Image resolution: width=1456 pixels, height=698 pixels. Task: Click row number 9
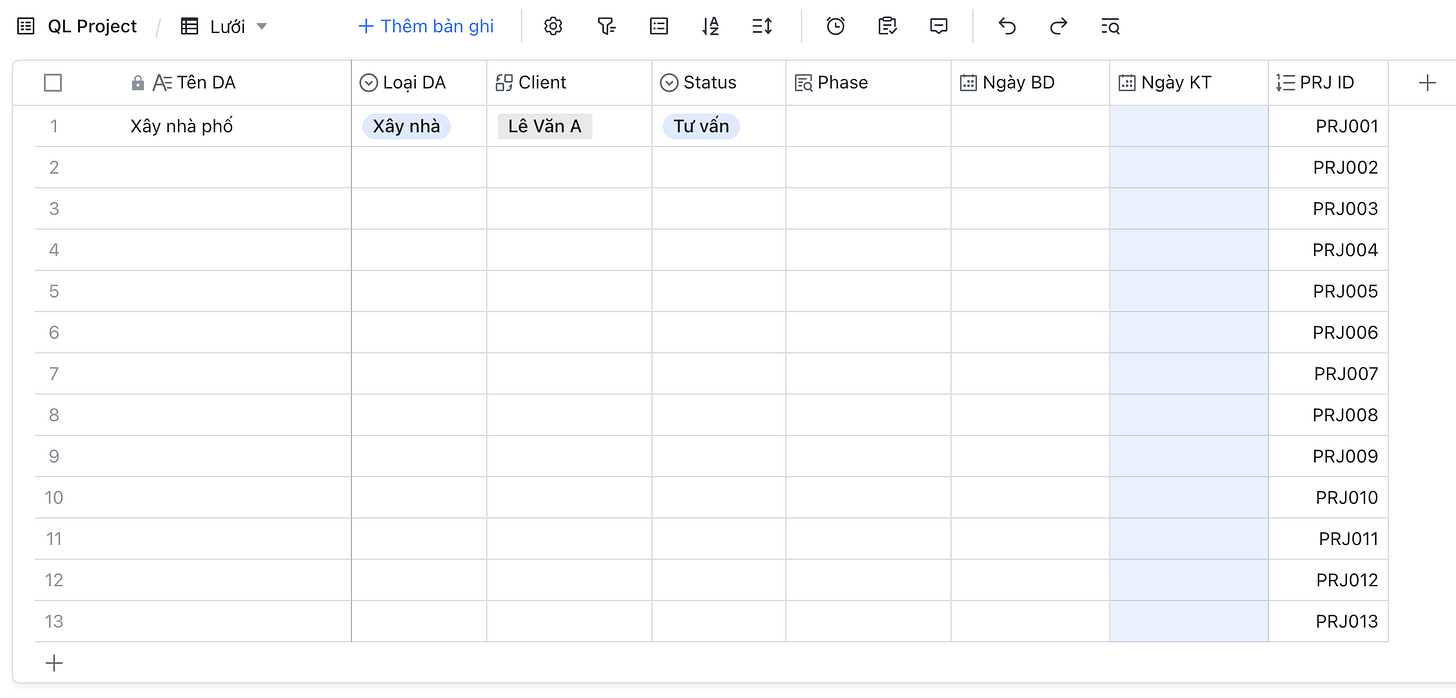click(x=54, y=456)
